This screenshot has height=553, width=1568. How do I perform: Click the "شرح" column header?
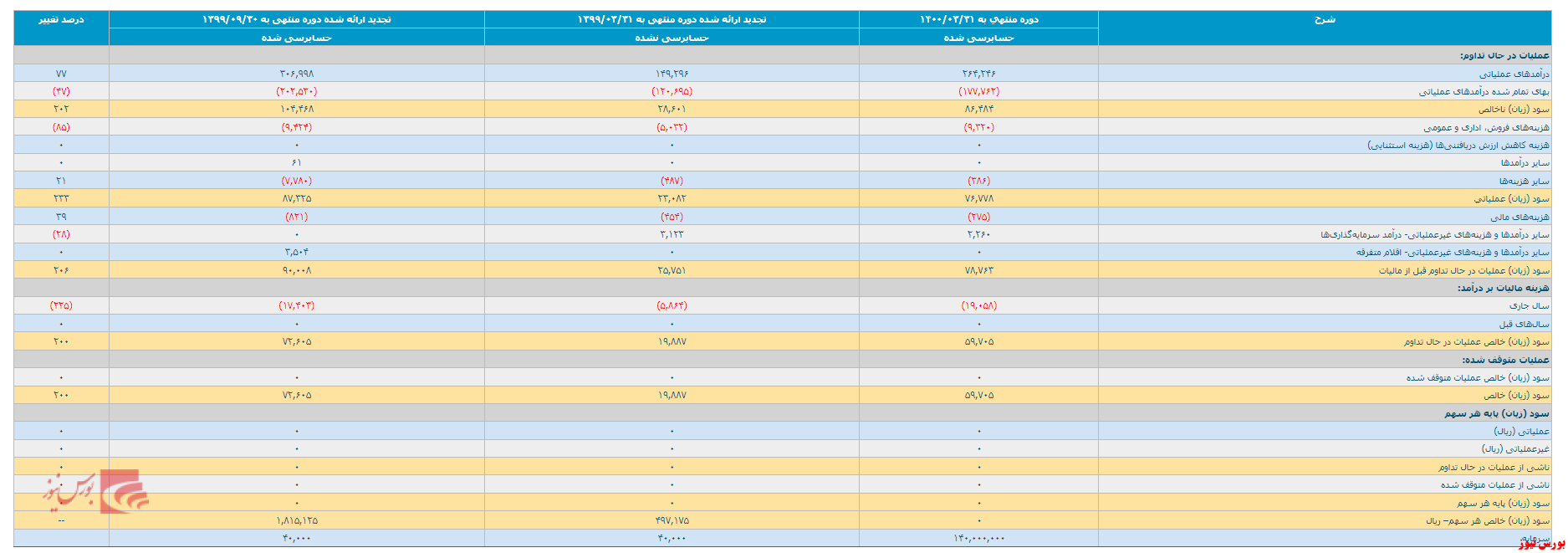(x=1325, y=19)
